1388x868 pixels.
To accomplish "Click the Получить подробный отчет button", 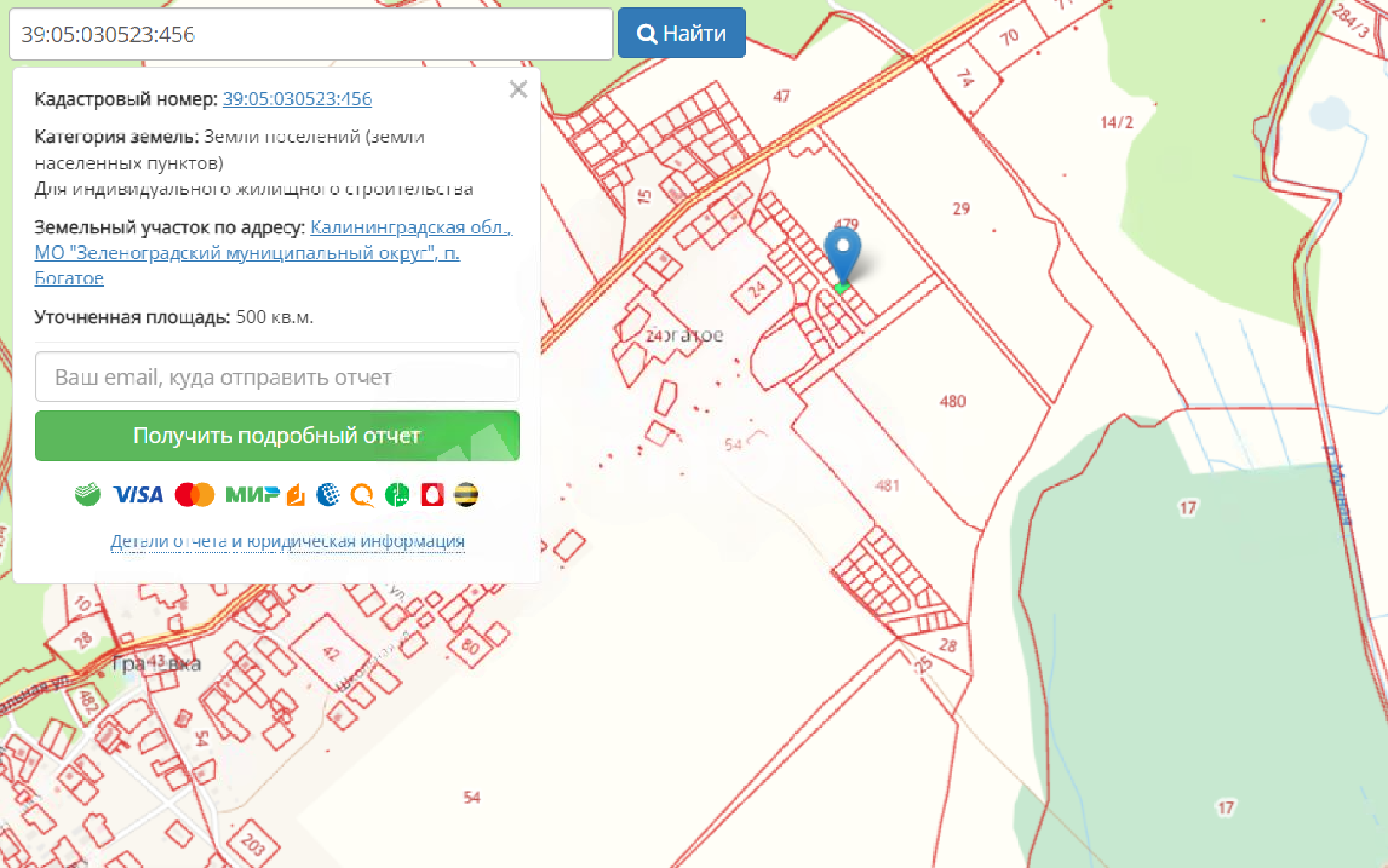I will (277, 435).
